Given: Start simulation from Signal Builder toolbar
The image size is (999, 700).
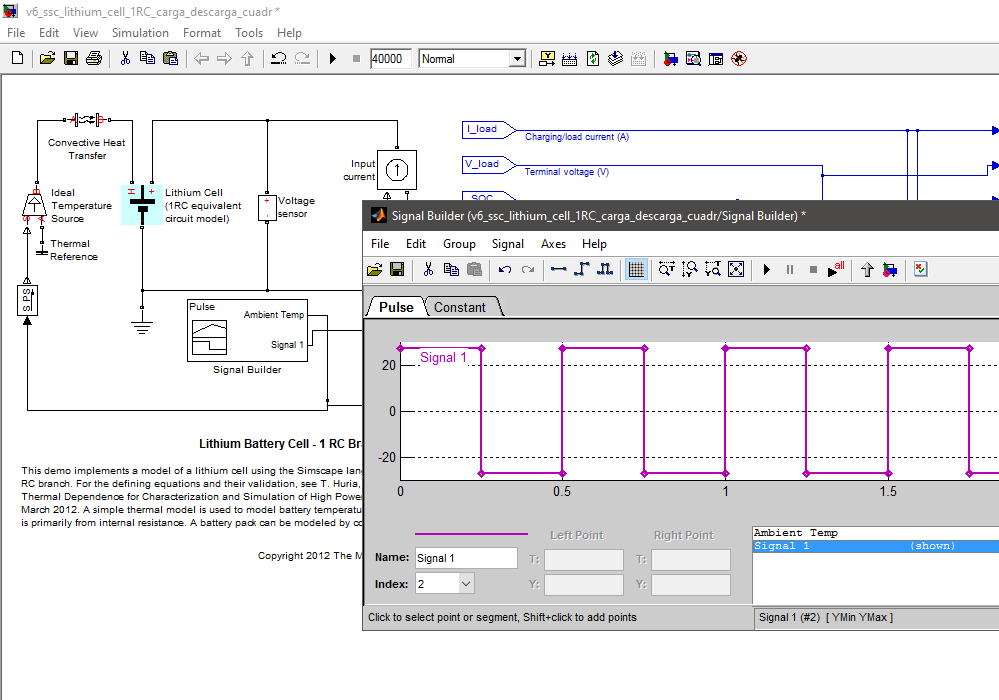Looking at the screenshot, I should [x=767, y=270].
